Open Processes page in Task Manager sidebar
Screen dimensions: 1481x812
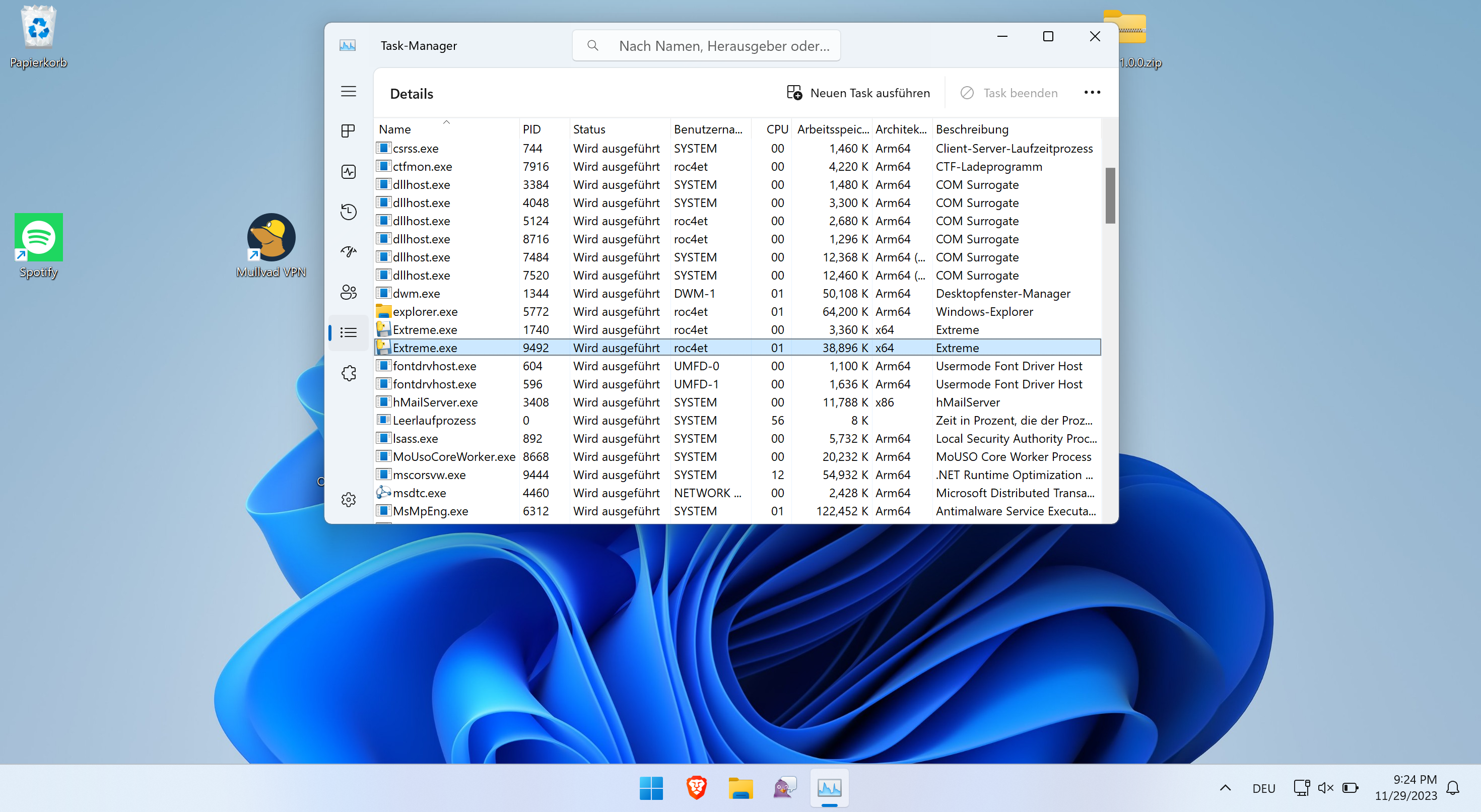pyautogui.click(x=348, y=131)
